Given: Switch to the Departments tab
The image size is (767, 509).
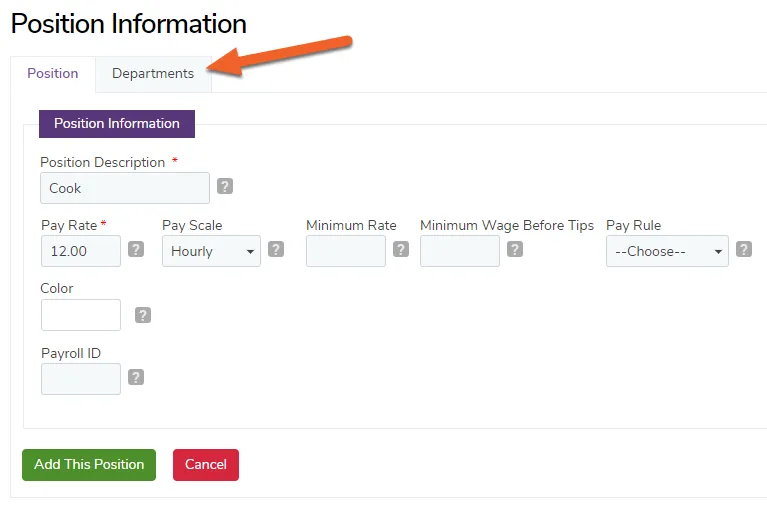Looking at the screenshot, I should [153, 74].
